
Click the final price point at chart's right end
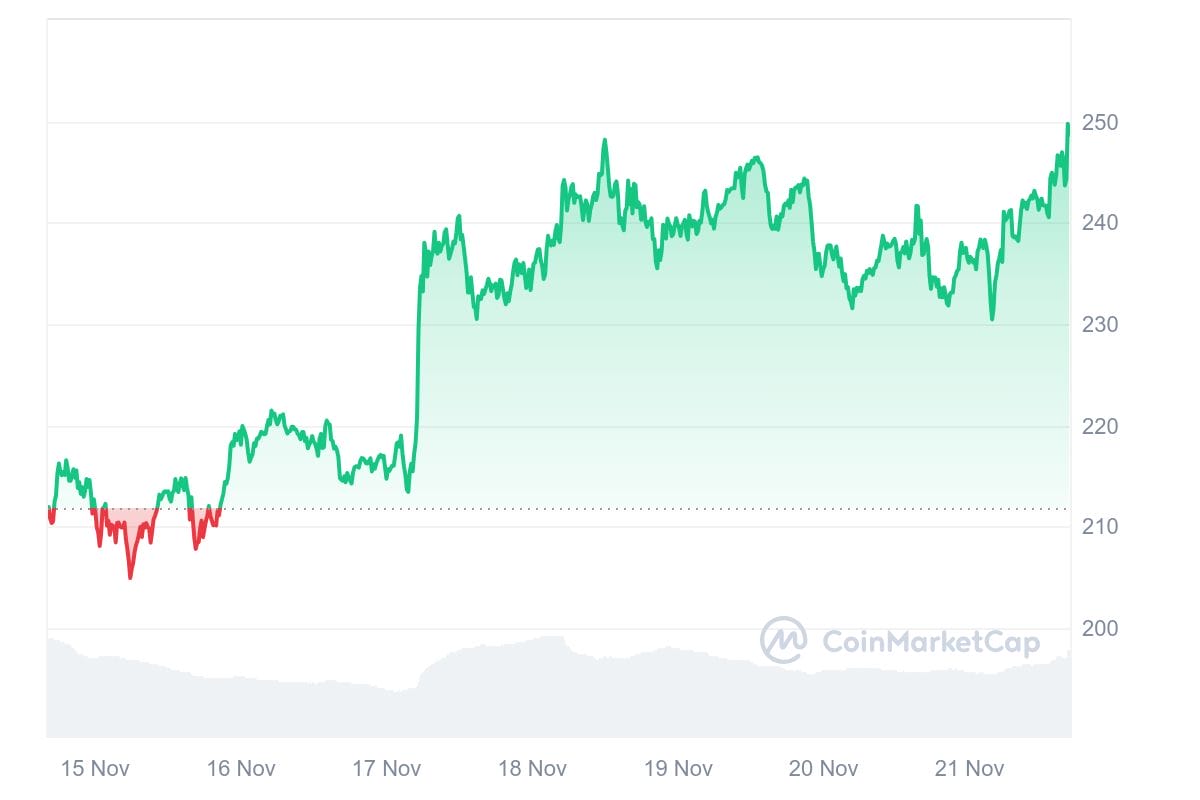[1068, 124]
